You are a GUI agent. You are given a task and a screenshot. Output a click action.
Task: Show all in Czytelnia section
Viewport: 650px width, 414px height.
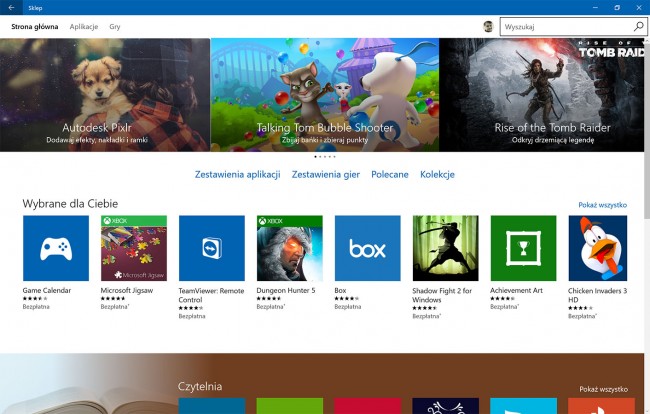coord(603,389)
